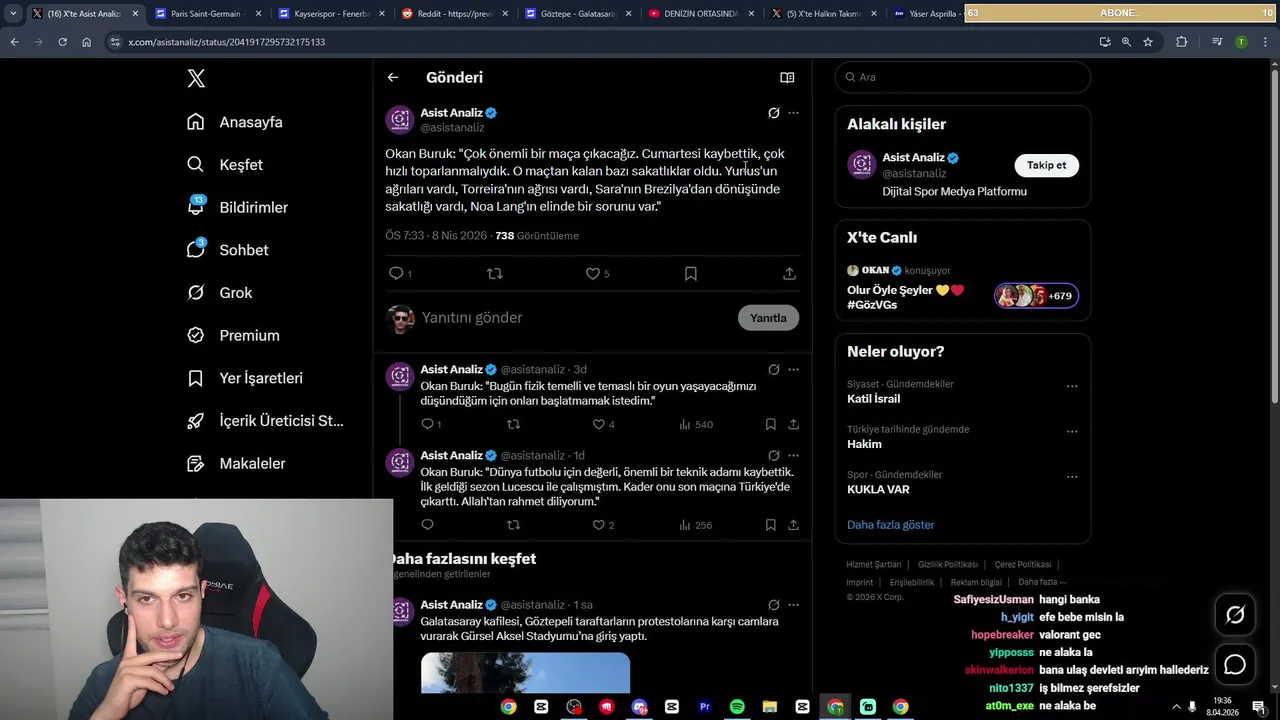Open the browser extensions puzzle icon
Image resolution: width=1280 pixels, height=720 pixels.
tap(1181, 42)
